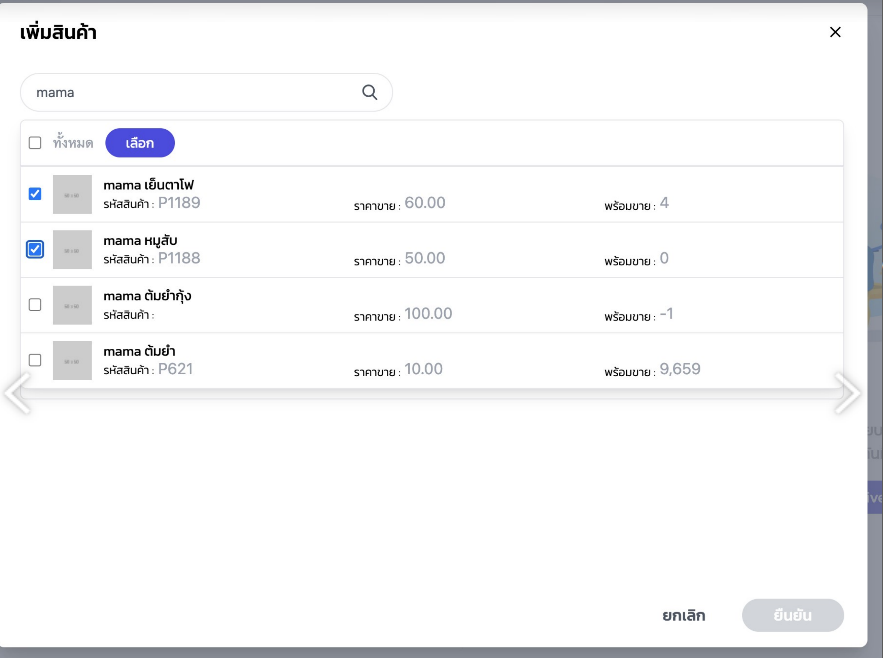
Task: Uncheck the mama หมูสับ checkbox
Action: coord(35,249)
